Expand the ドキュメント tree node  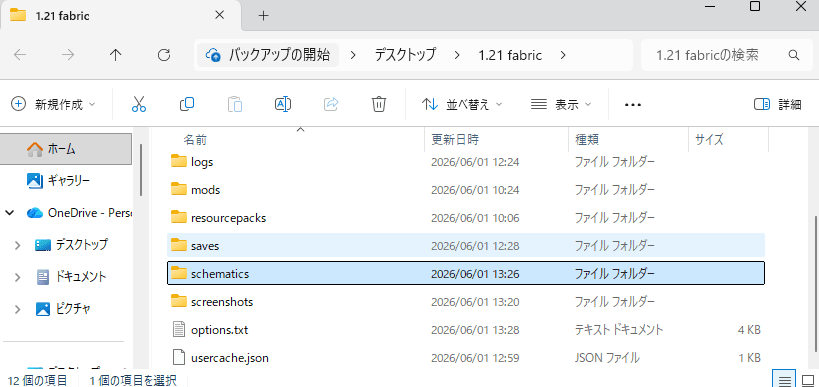[x=17, y=277]
